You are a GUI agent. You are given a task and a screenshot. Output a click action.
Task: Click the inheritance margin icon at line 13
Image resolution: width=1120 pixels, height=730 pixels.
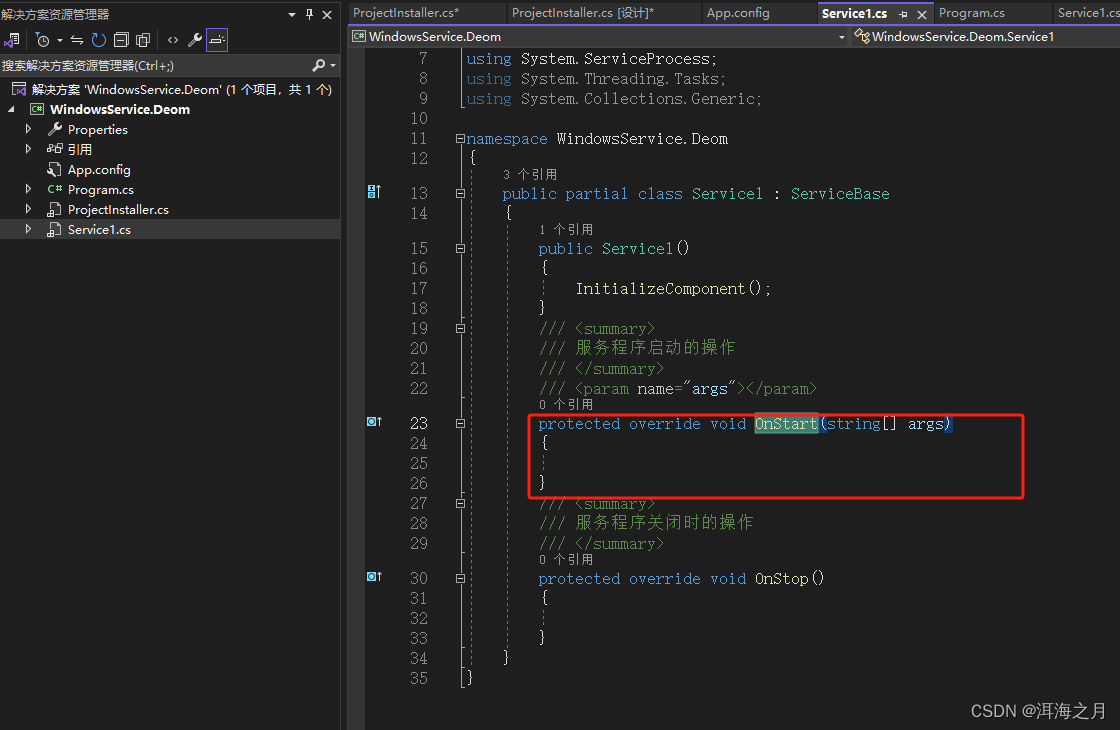374,191
